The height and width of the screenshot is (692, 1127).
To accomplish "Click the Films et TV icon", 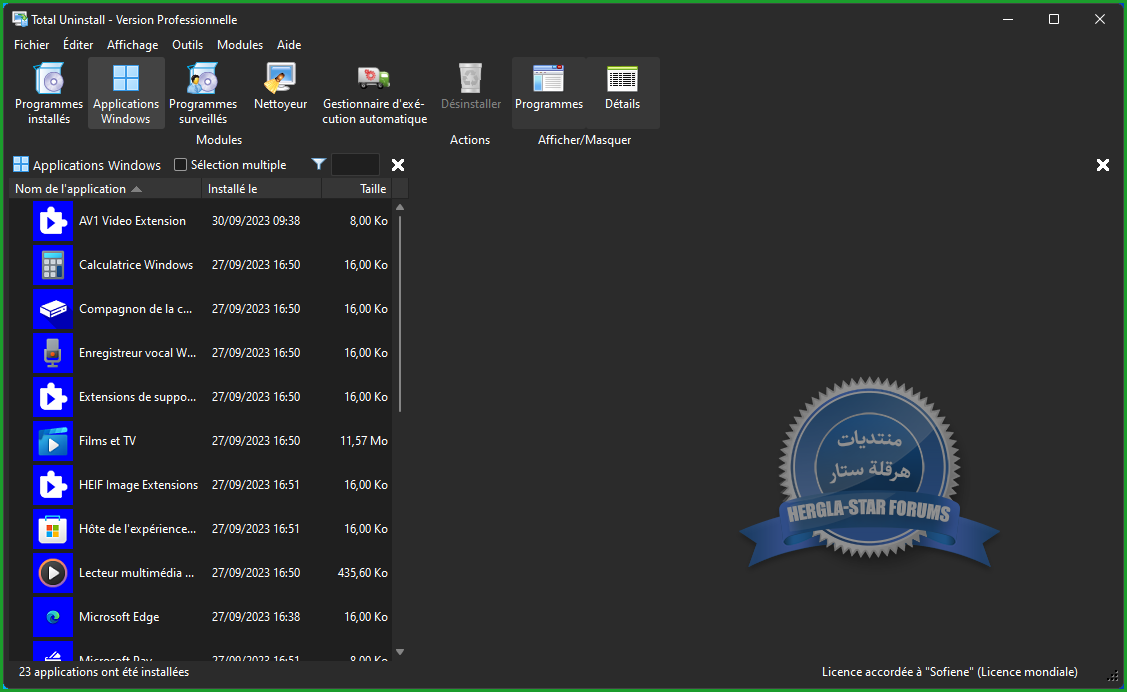I will click(x=52, y=441).
